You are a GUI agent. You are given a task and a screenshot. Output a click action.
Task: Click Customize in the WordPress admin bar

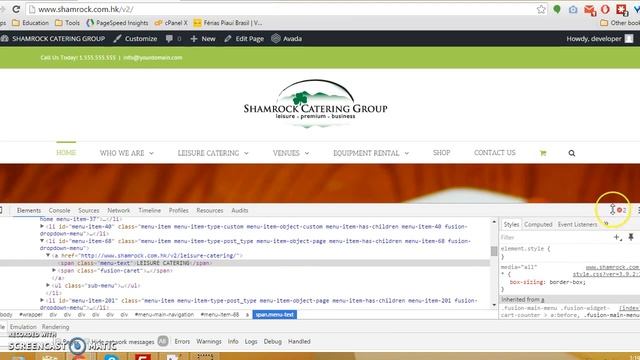point(135,39)
